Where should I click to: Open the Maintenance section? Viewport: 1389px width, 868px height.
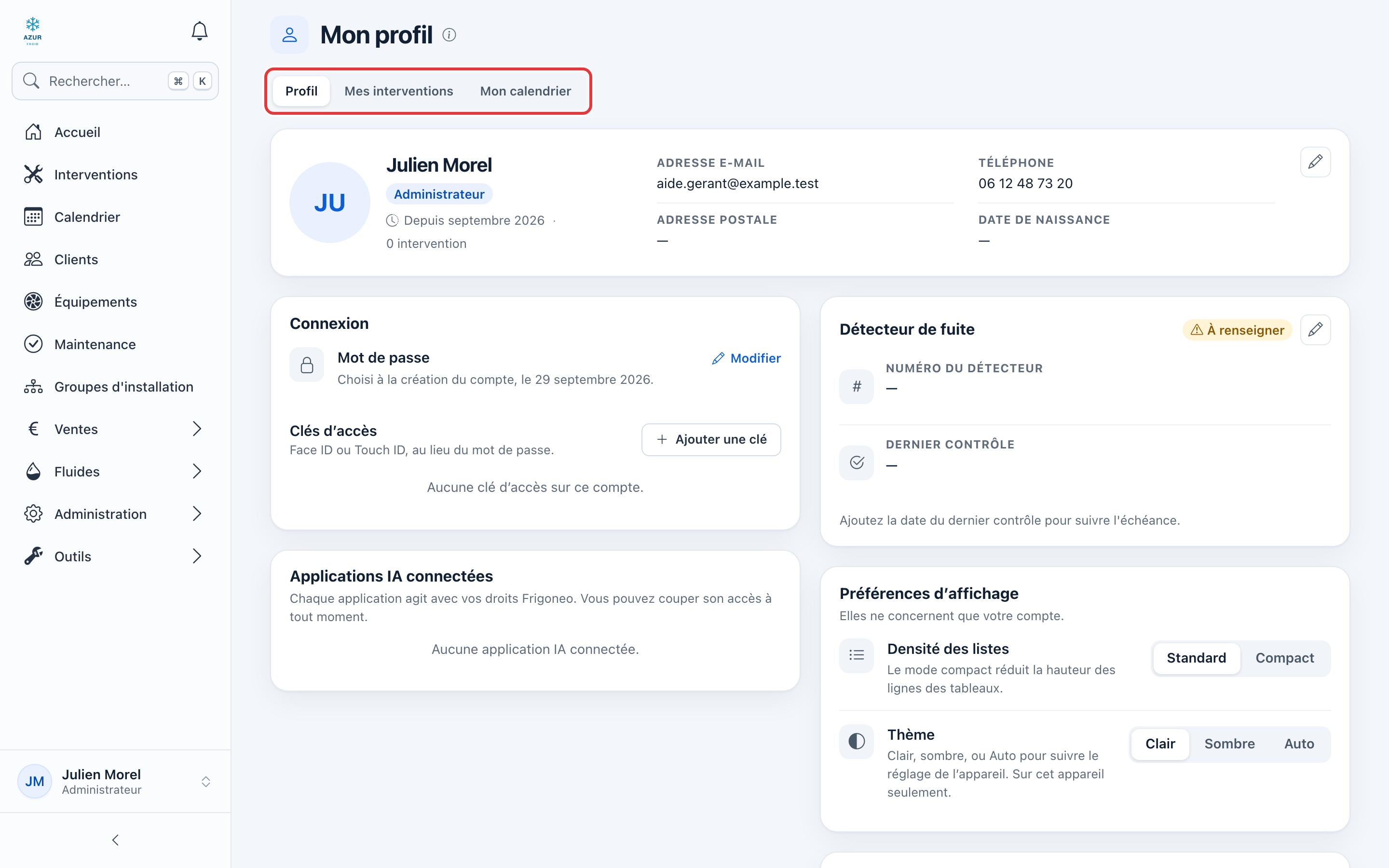coord(115,344)
